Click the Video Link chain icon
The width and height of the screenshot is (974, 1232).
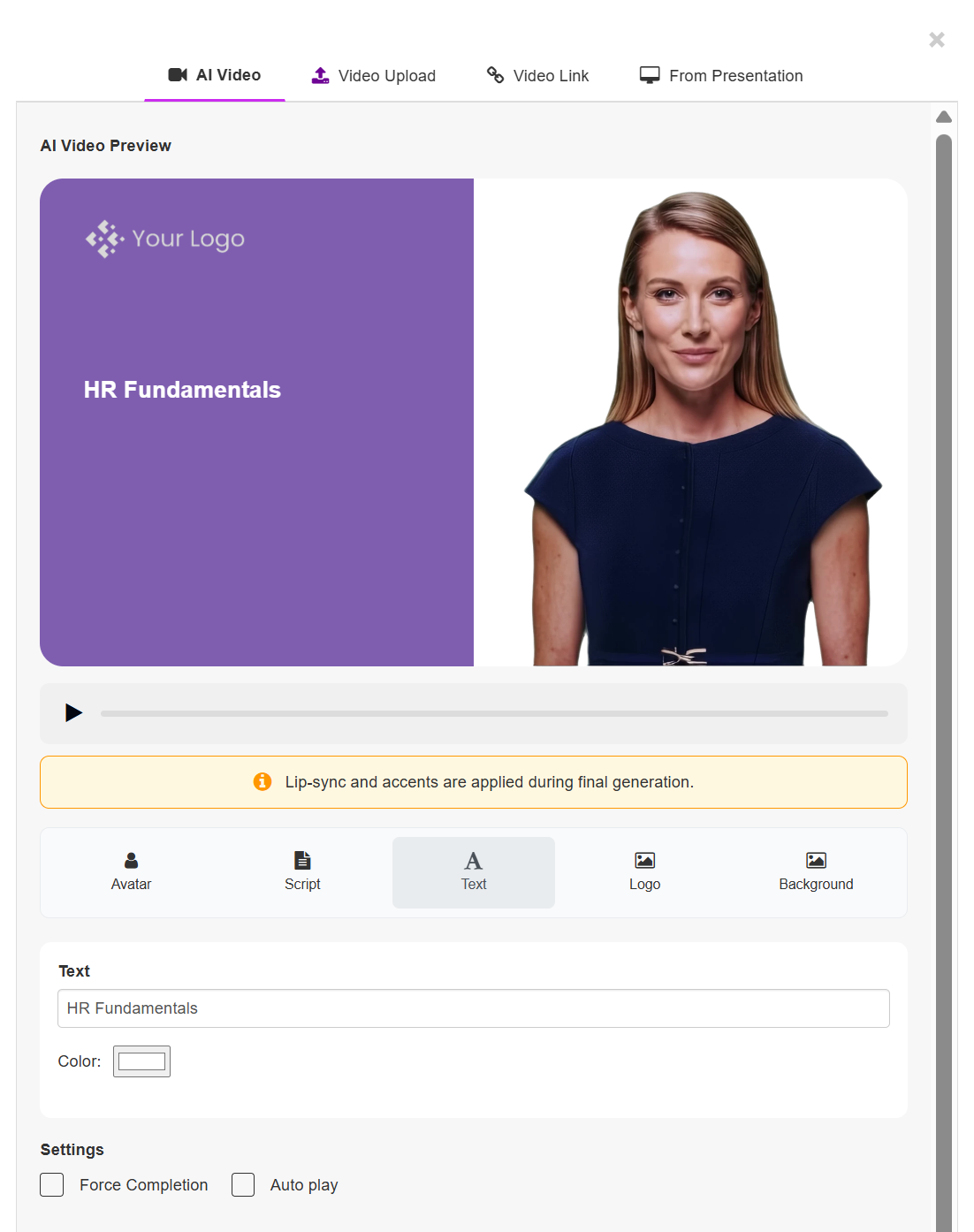click(495, 75)
